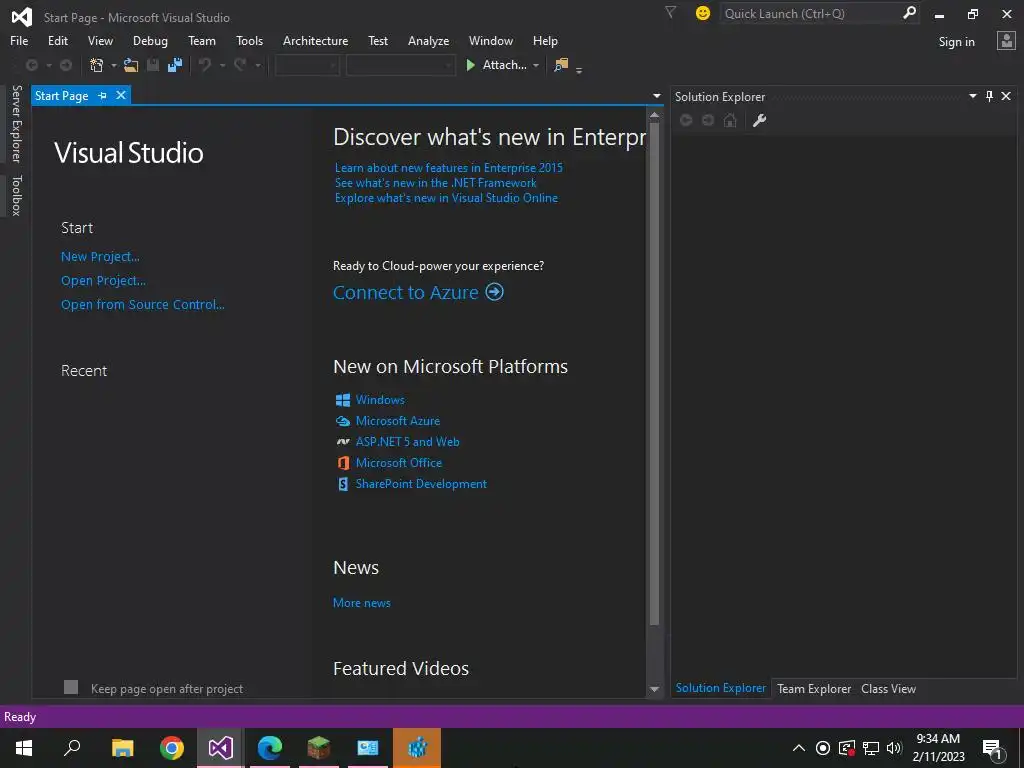Expand the Redo history dropdown arrow
Screen dimensions: 1024x768
pos(257,65)
